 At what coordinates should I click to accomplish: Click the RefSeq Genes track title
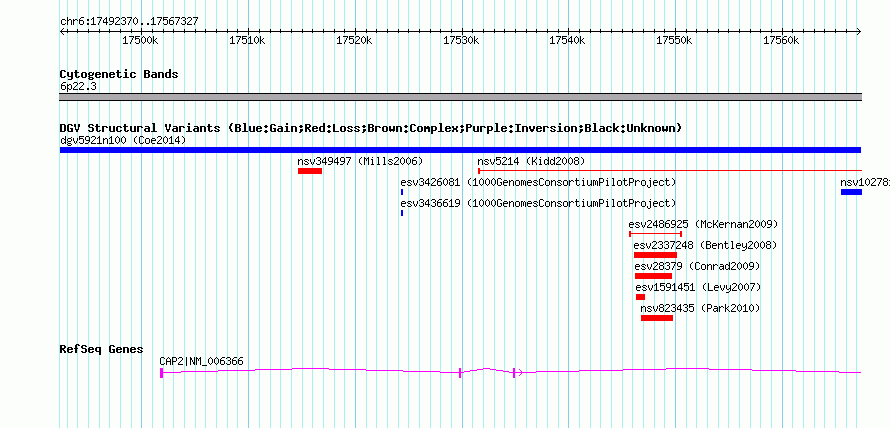point(102,349)
